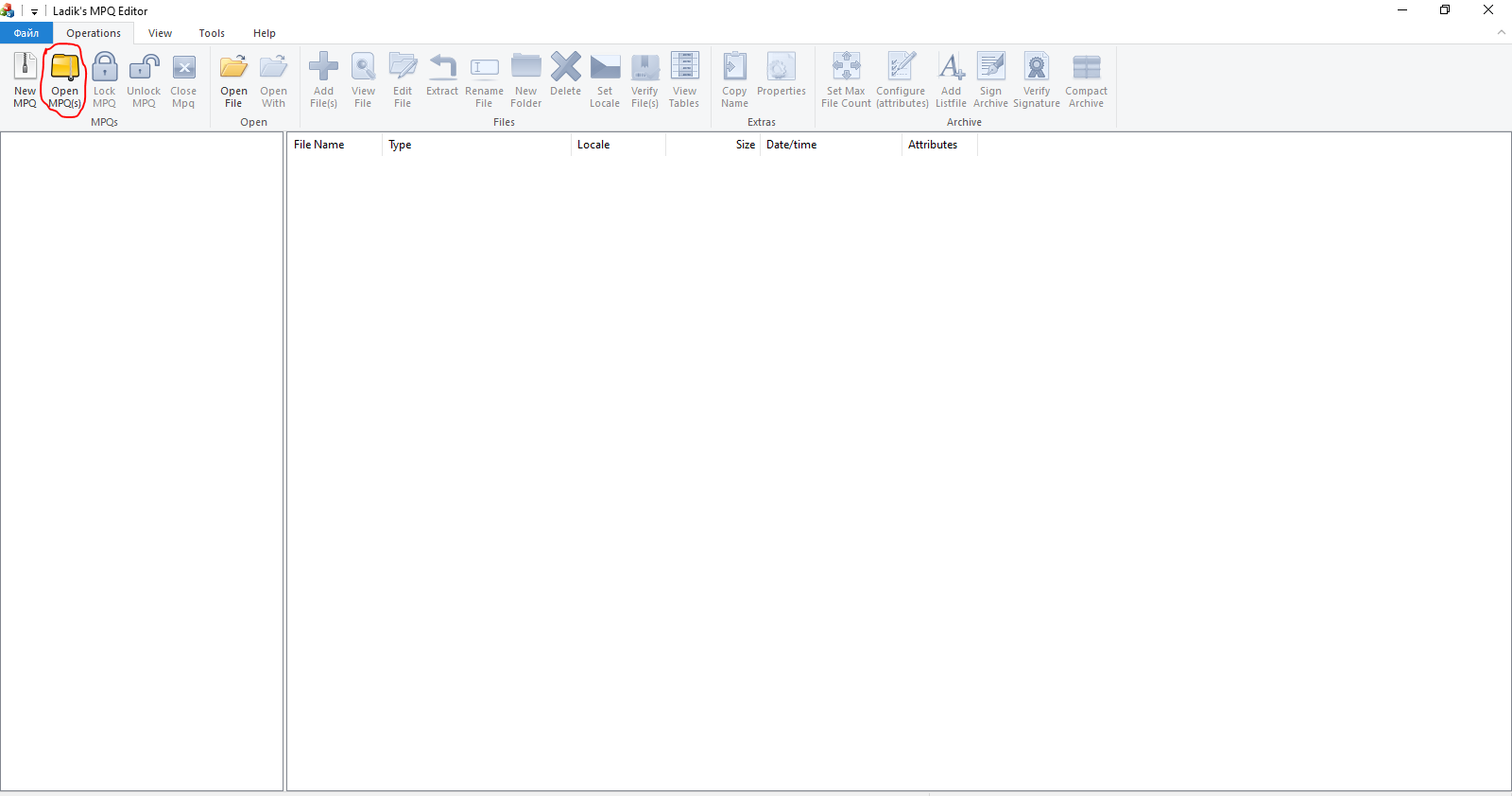Screen dimensions: 1512x796
Task: Click the Extract arrow icon
Action: click(x=442, y=67)
